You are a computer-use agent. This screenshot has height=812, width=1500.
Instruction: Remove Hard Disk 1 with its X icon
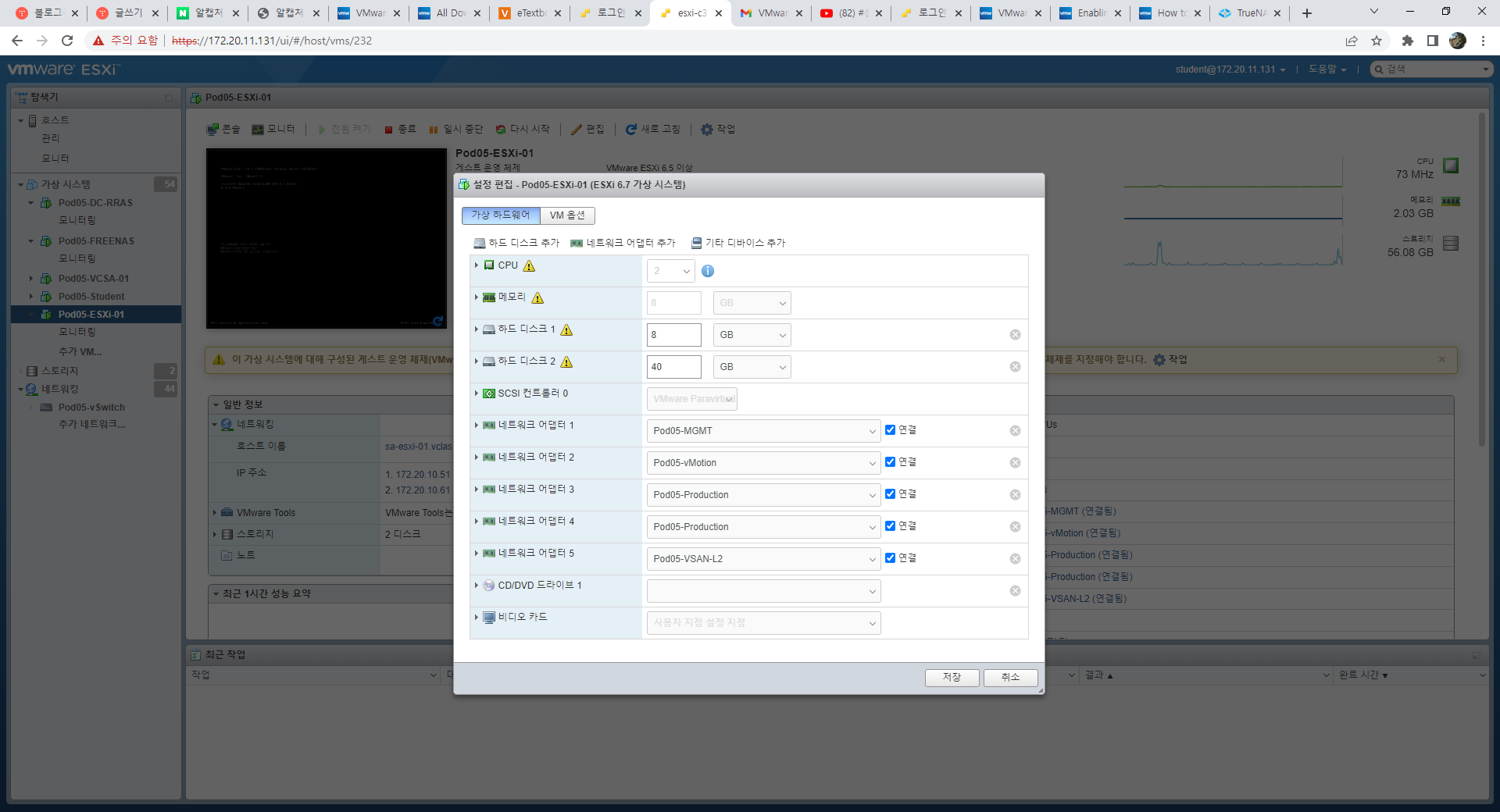pos(1015,335)
